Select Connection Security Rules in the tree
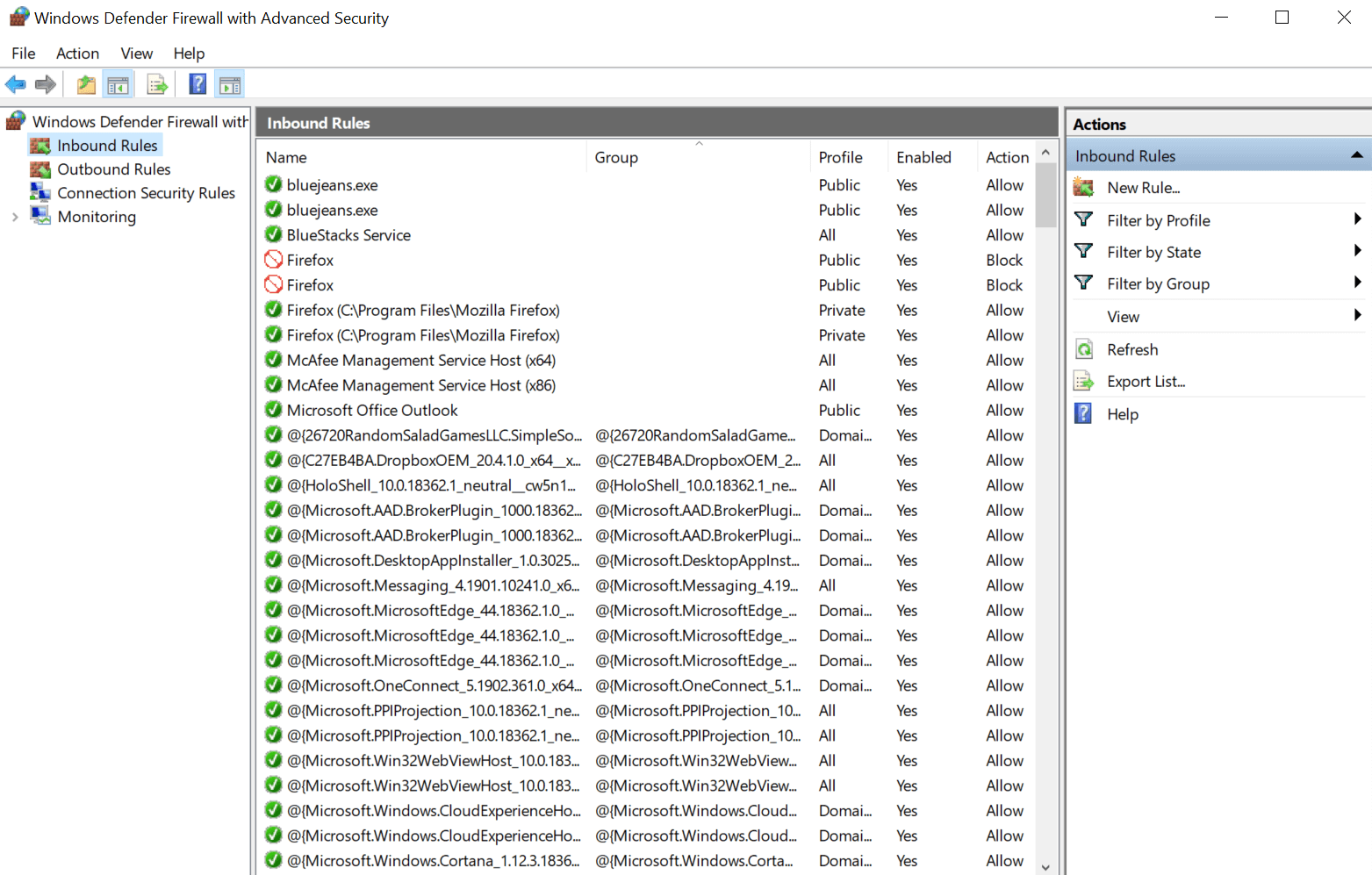 (x=146, y=192)
